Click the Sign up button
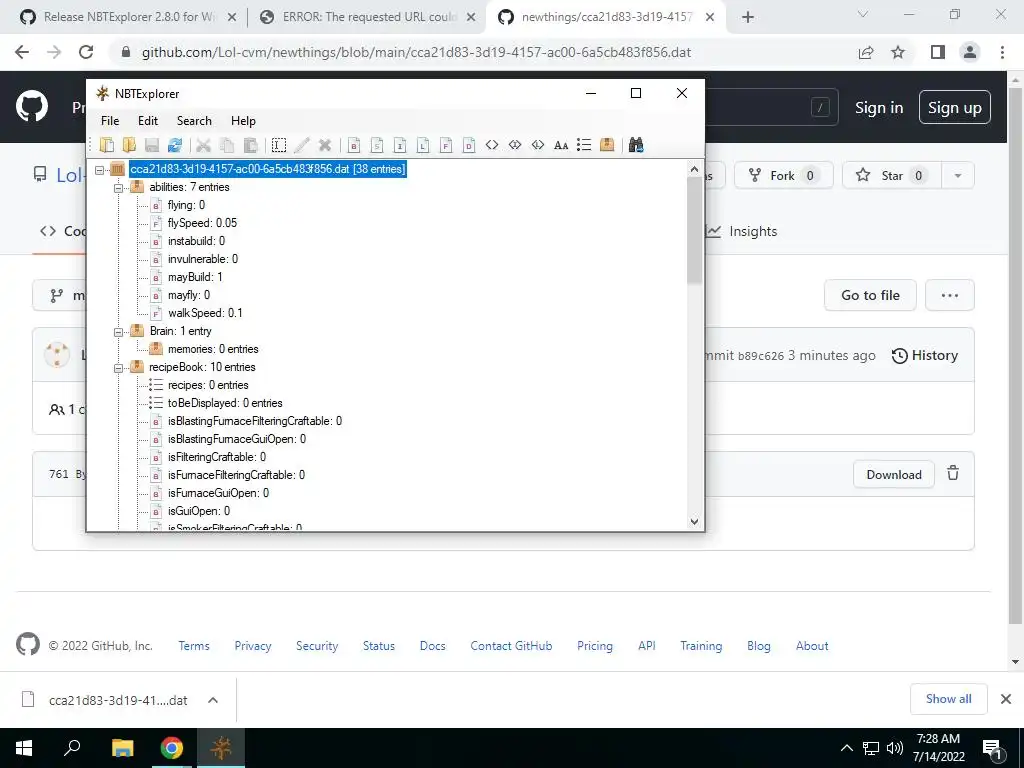 954,107
